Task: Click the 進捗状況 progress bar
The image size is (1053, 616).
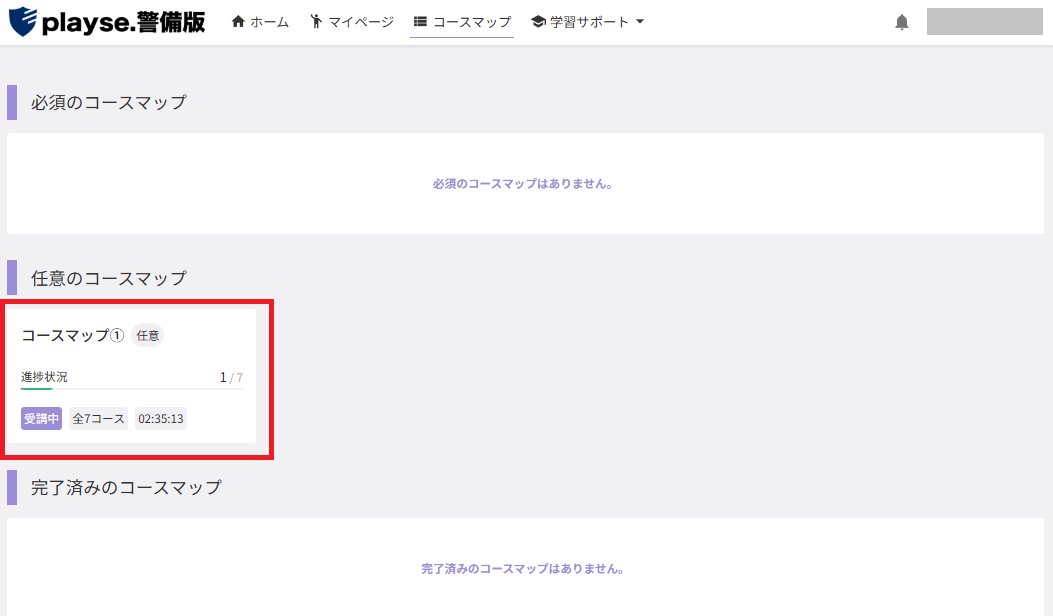Action: pos(132,388)
